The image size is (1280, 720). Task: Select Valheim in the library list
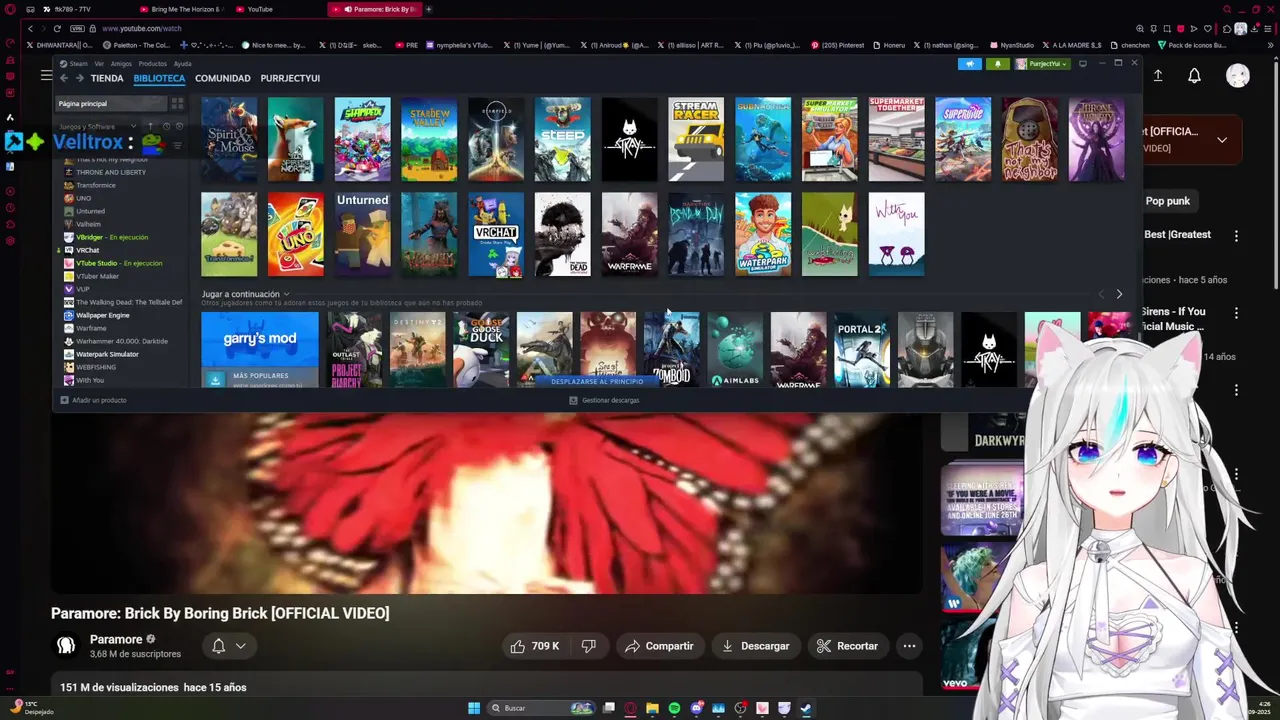[88, 224]
